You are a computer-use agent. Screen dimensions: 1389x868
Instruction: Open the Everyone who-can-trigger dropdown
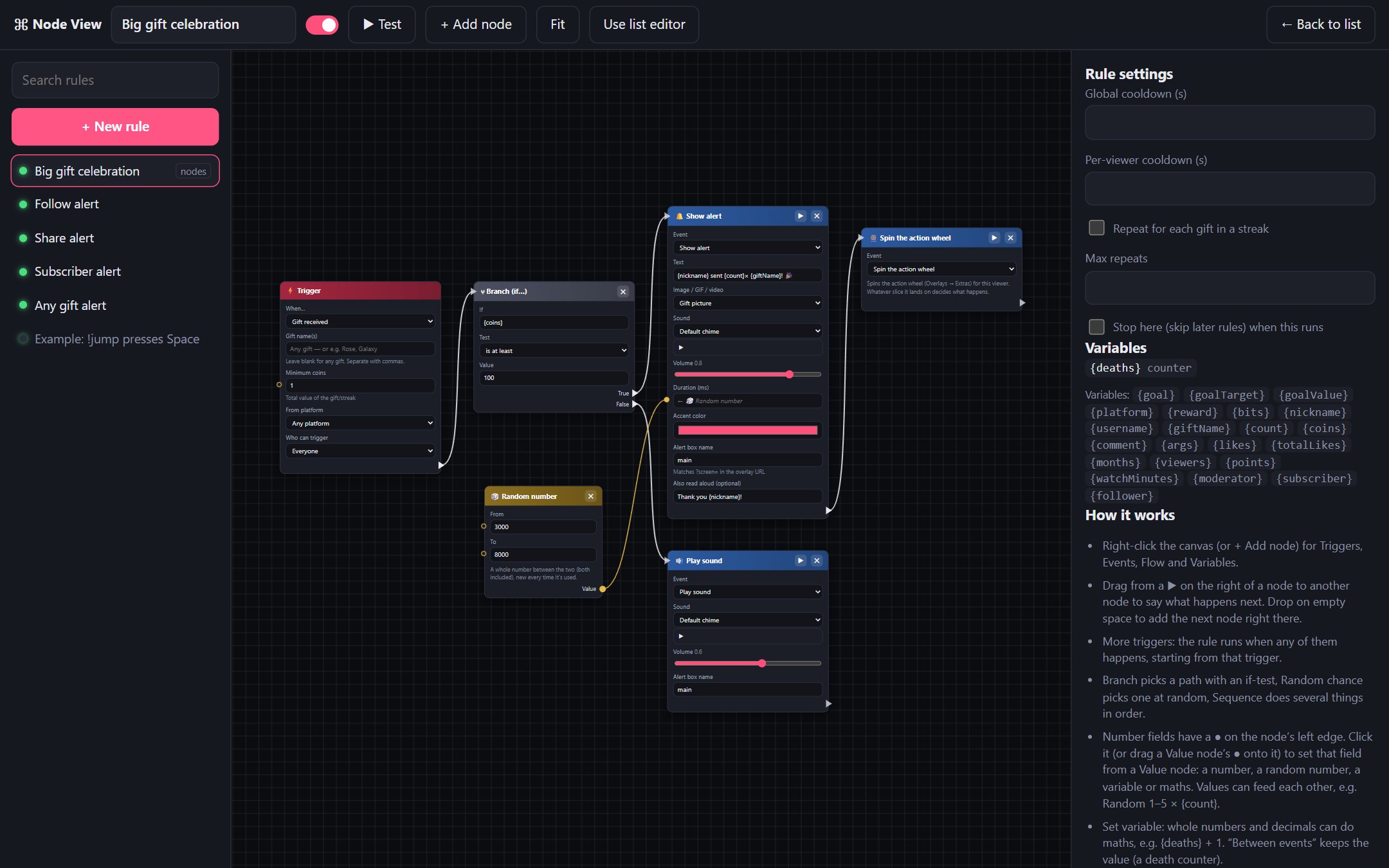pyautogui.click(x=360, y=451)
